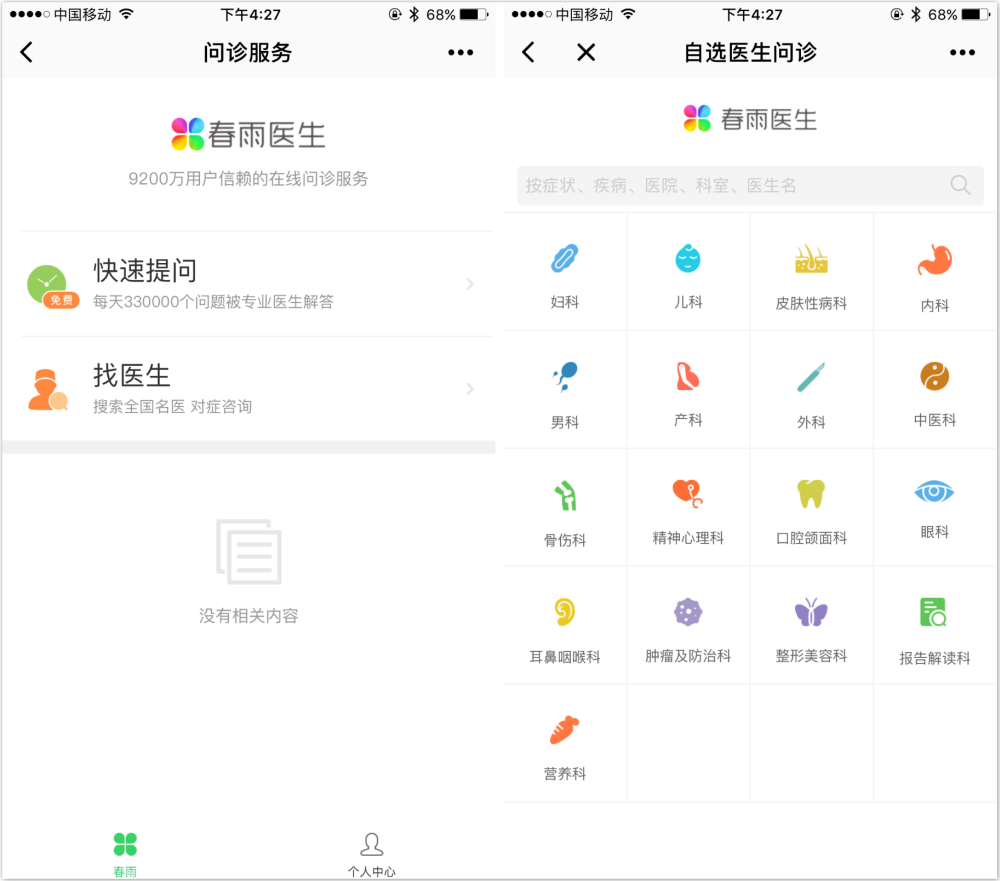Switch to the 春雨 bottom tab
Screen dimensions: 1000x881
click(x=125, y=852)
